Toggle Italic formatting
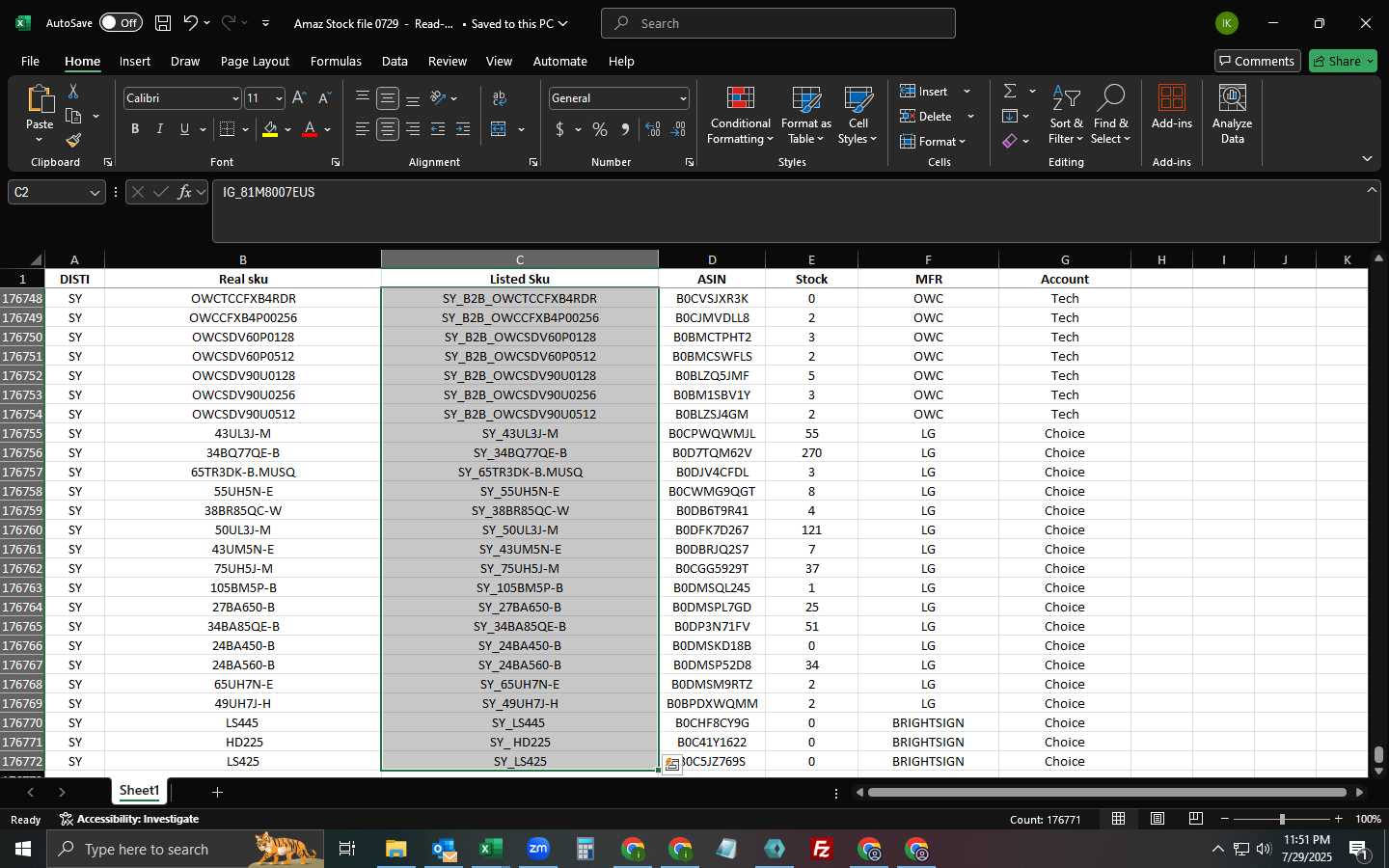The image size is (1389, 868). (x=160, y=129)
